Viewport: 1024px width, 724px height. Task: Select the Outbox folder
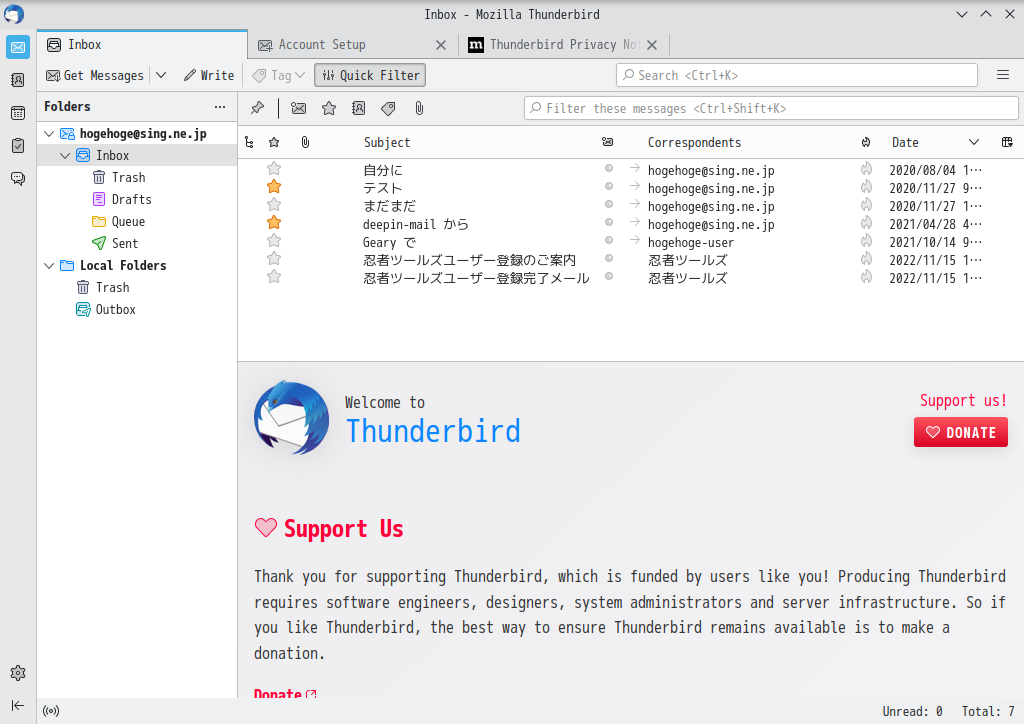point(136,309)
